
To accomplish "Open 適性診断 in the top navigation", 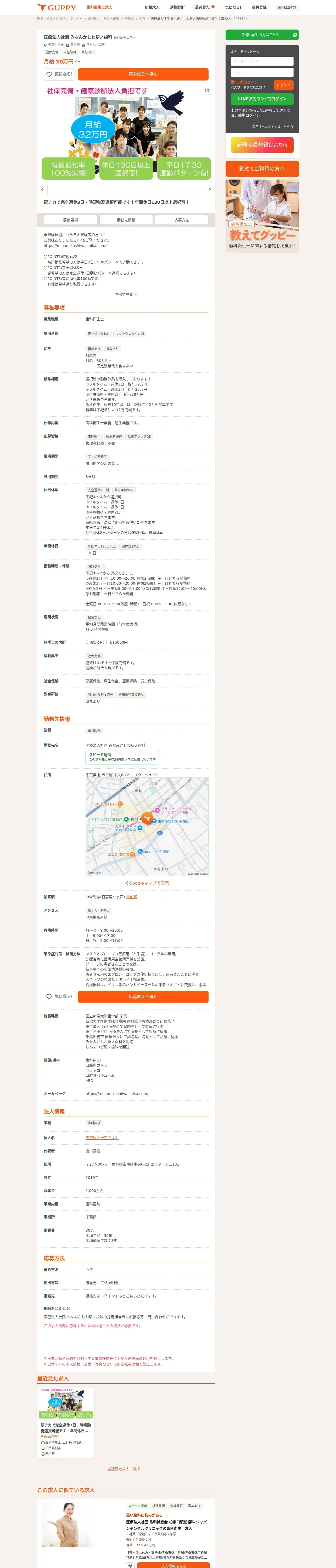I will [x=177, y=7].
